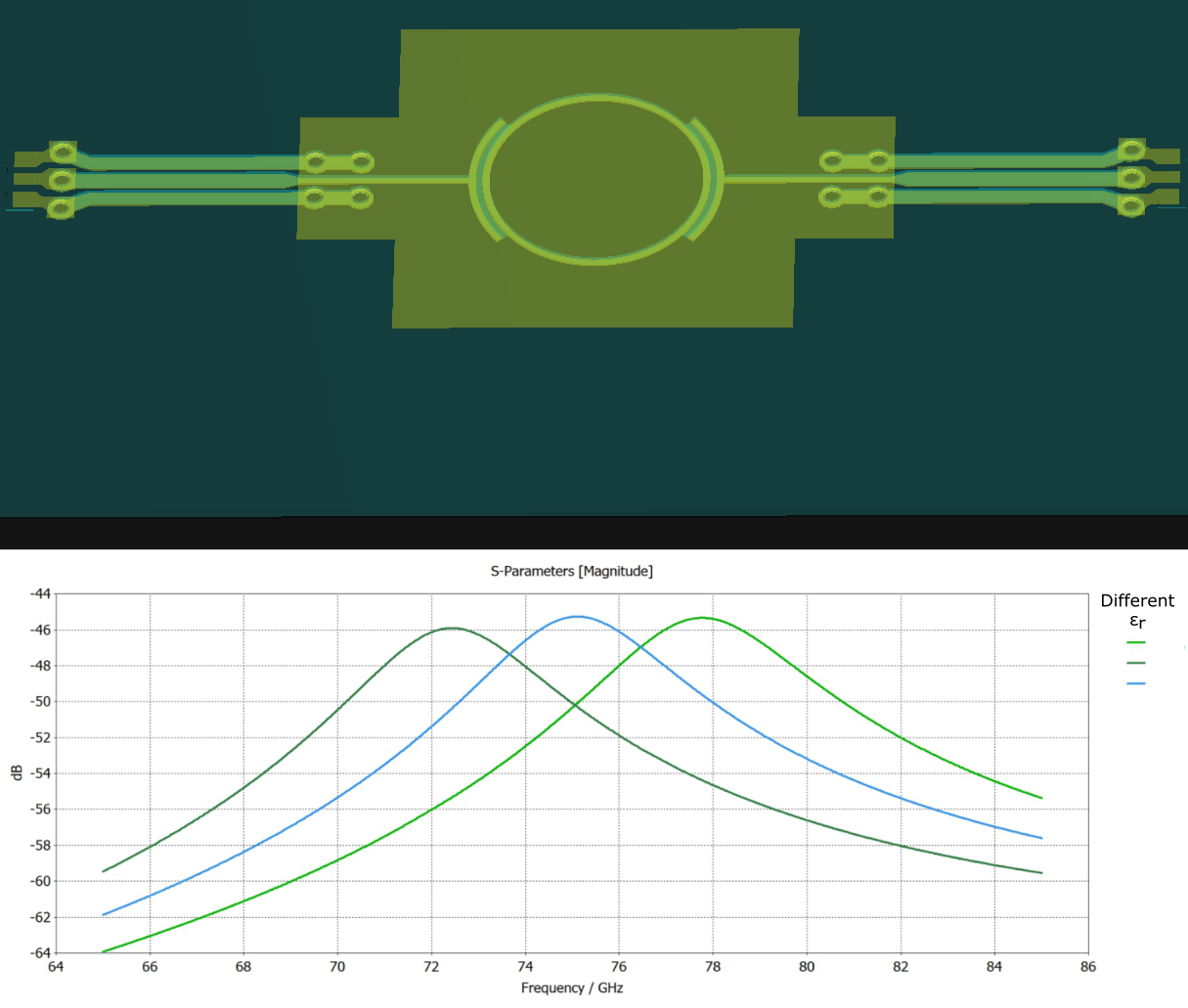Click the bottom-left via pad at far left
The image size is (1188, 1008).
(61, 208)
